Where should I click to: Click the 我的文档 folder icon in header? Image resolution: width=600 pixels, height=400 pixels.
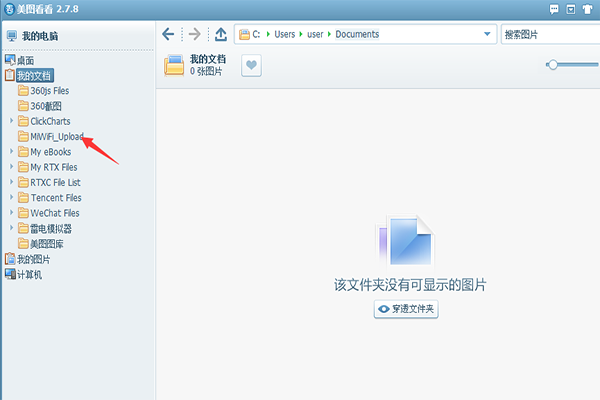[x=174, y=65]
